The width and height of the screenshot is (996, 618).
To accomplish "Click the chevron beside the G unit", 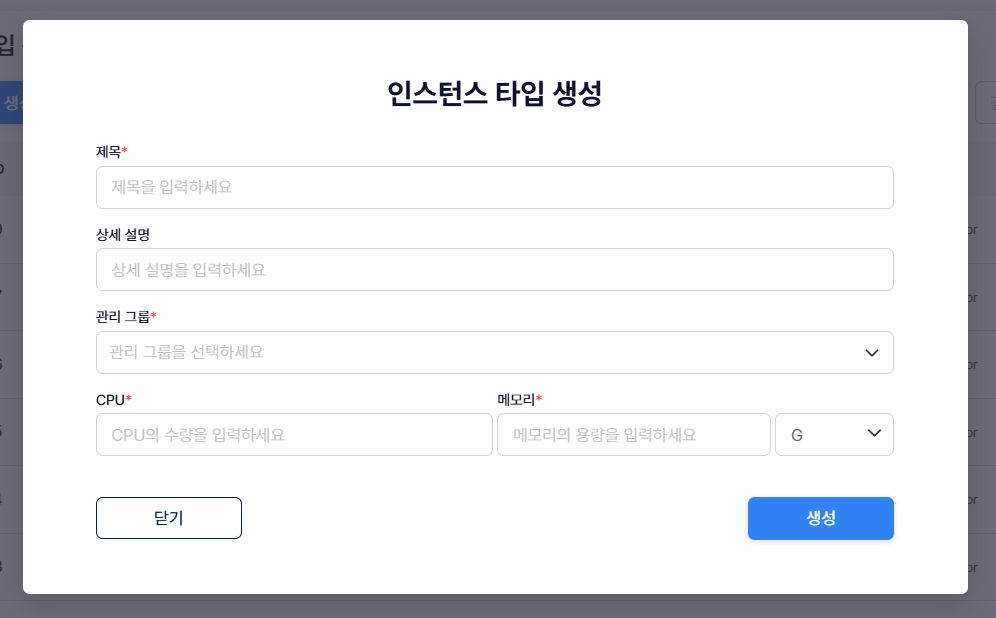I will 874,434.
